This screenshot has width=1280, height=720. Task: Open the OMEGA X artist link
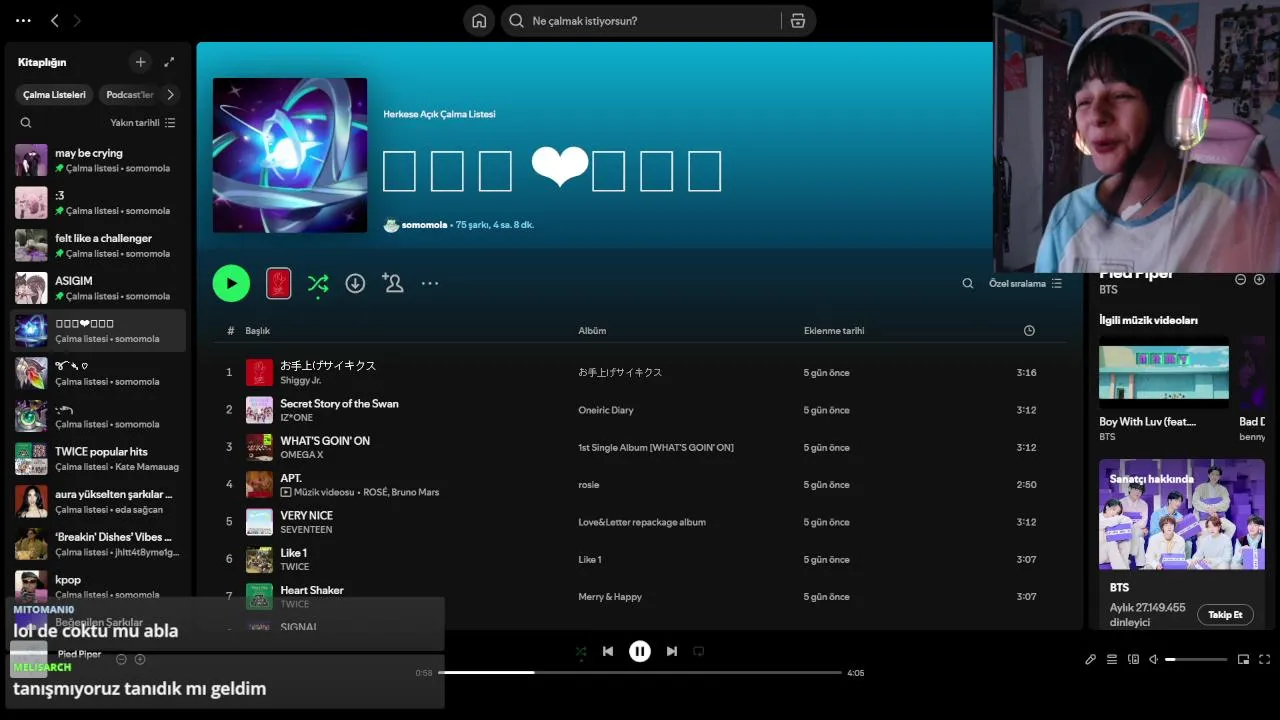(x=301, y=455)
